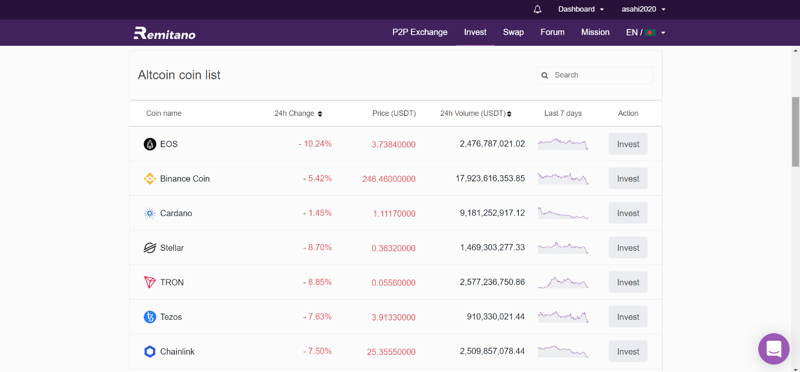Open the notifications bell icon
800x372 pixels.
point(537,9)
